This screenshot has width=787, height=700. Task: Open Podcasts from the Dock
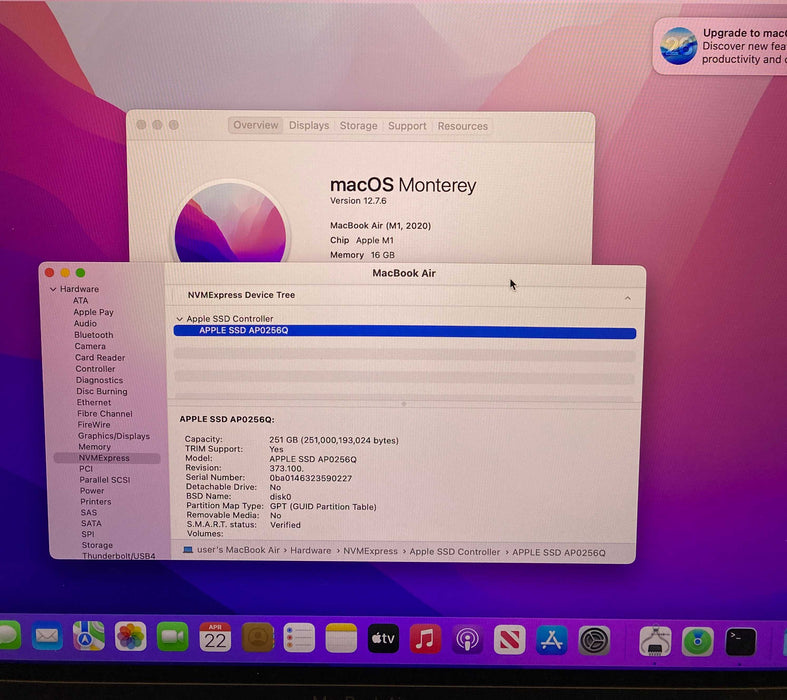(x=467, y=639)
